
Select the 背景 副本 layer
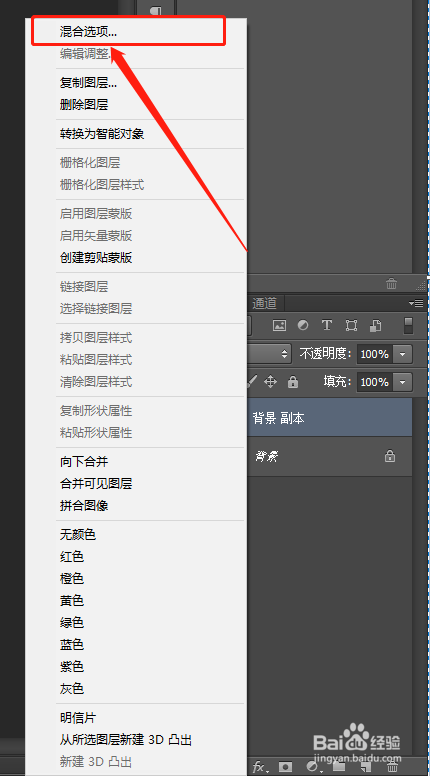[329, 418]
